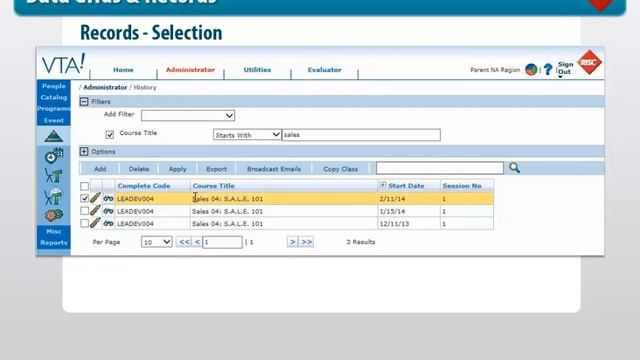The image size is (640, 360).
Task: Click the Broadcast Emails button
Action: 274,169
